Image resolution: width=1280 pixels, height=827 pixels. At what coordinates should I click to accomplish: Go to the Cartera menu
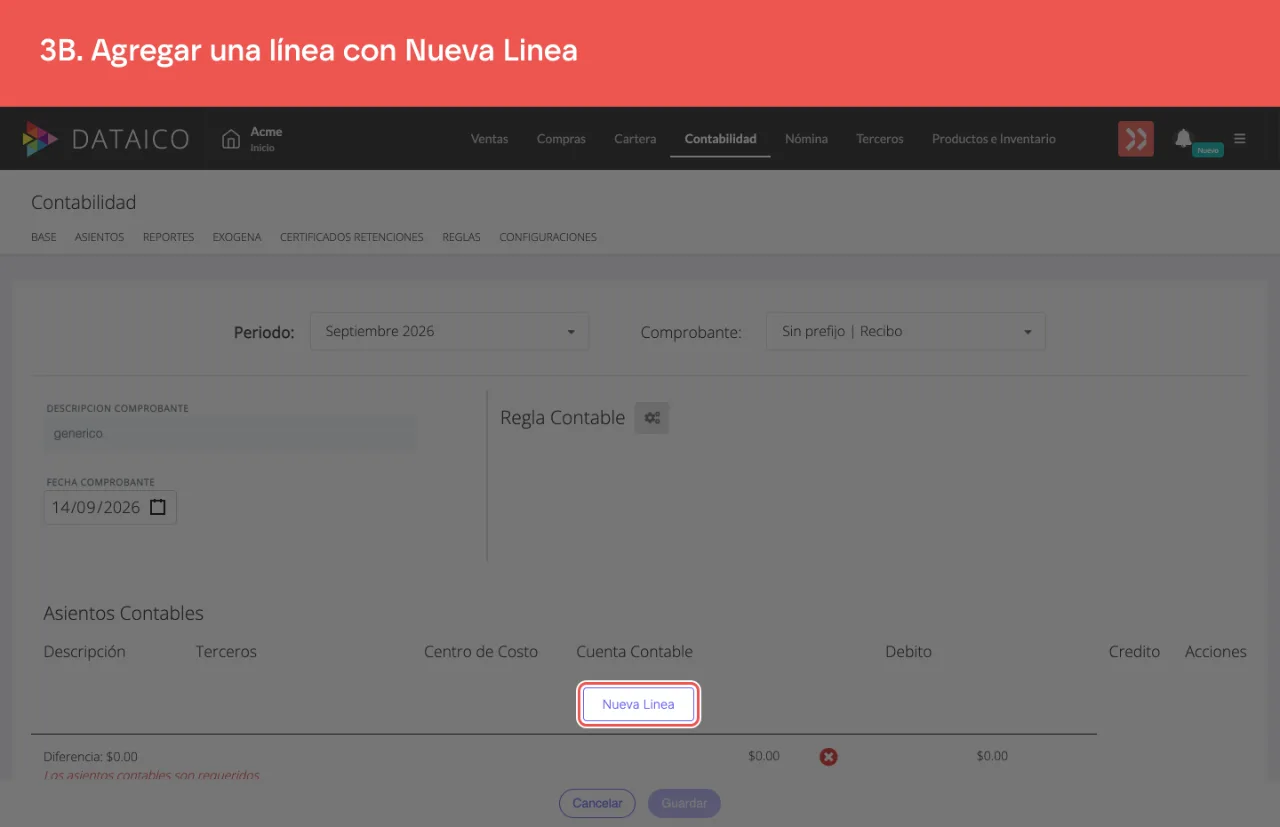coord(635,139)
